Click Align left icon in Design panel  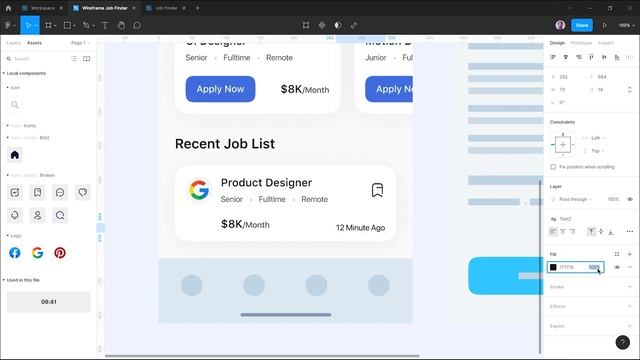pos(553,57)
